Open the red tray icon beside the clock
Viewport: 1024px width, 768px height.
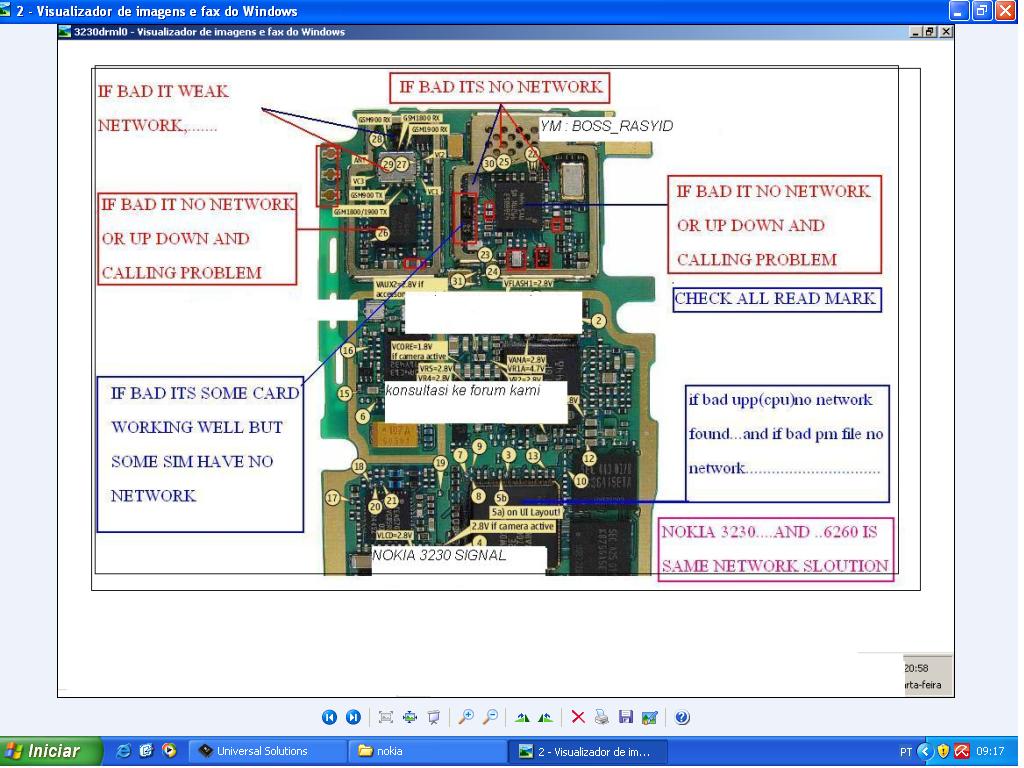point(961,751)
